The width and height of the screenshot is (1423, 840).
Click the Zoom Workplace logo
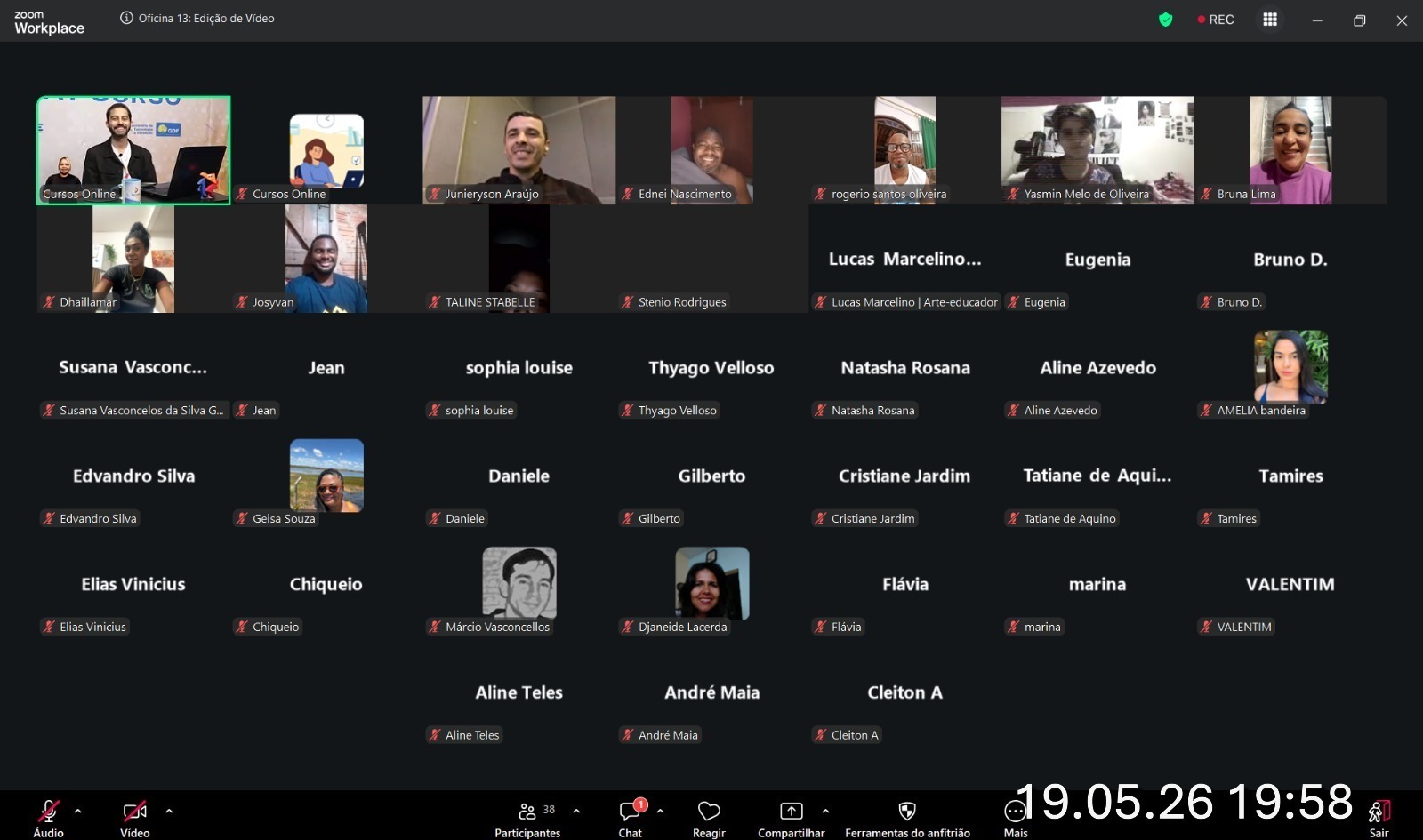pos(49,22)
